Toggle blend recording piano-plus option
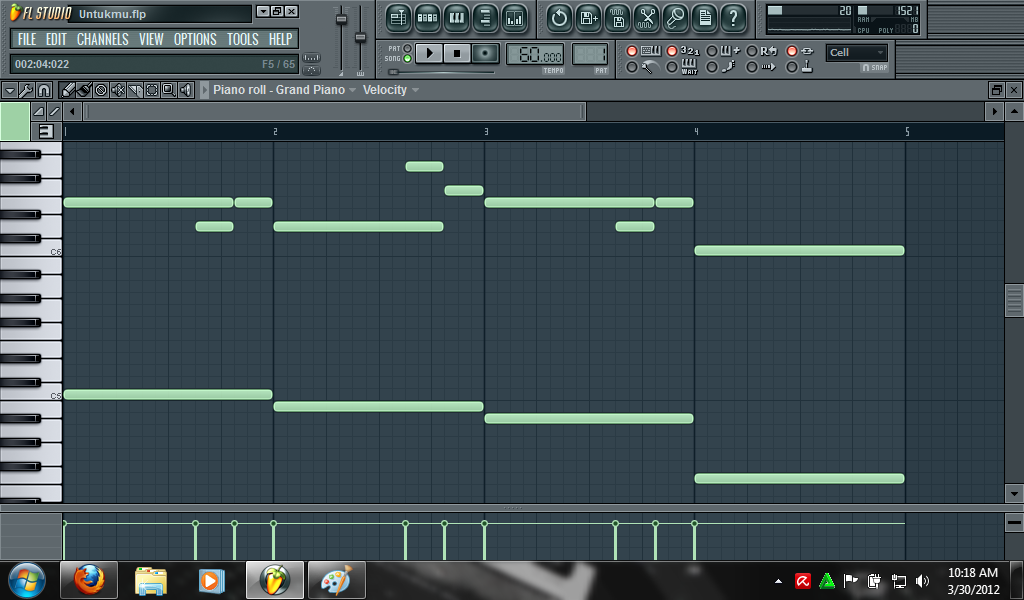 (712, 51)
